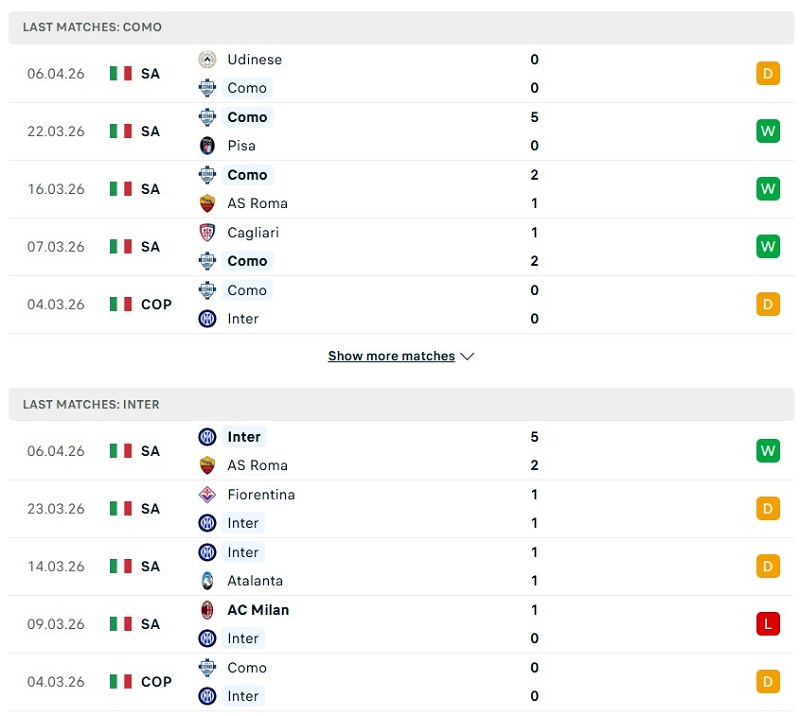Select the Atalanta team crest
This screenshot has height=716, width=800.
pos(207,580)
